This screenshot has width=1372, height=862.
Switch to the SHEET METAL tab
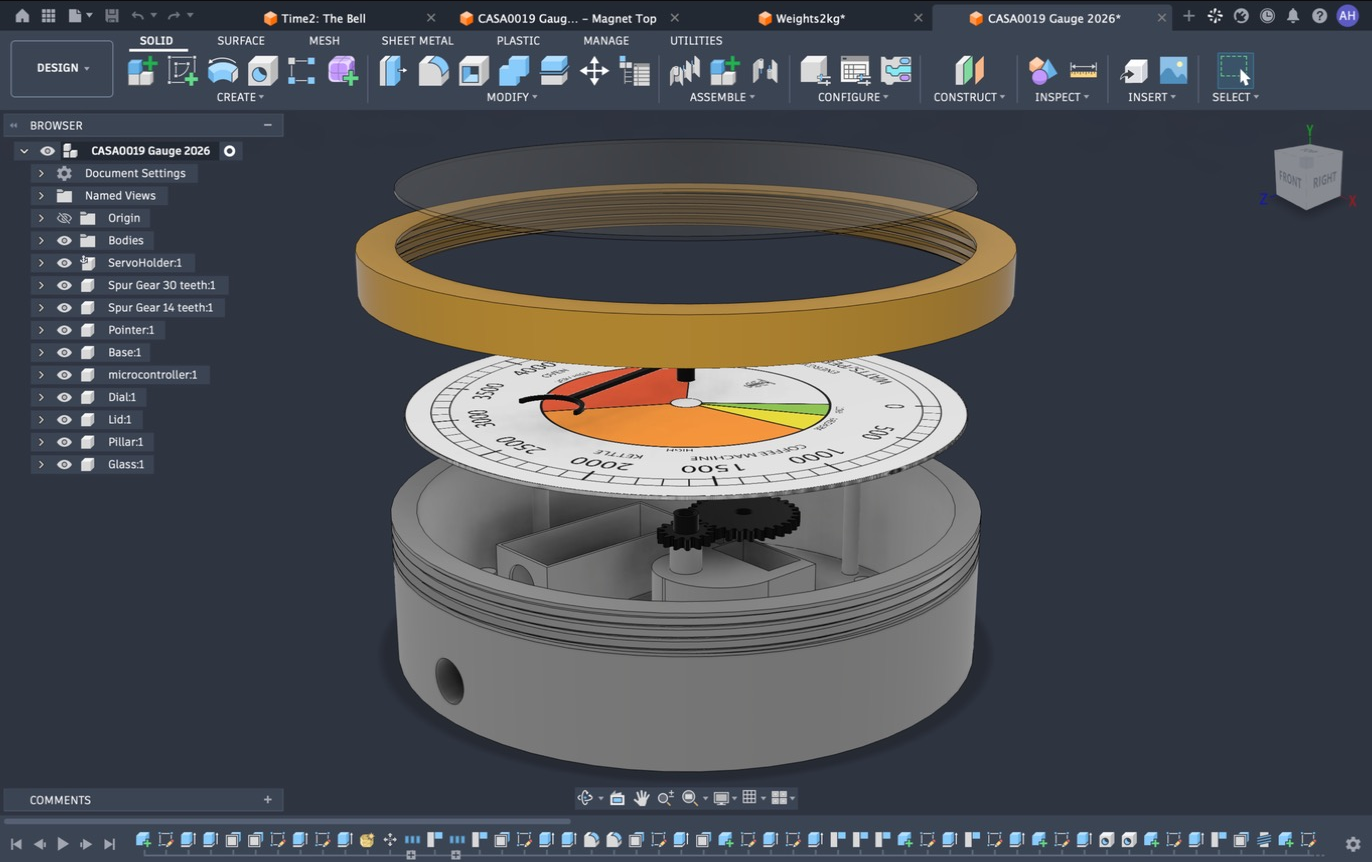tap(417, 41)
